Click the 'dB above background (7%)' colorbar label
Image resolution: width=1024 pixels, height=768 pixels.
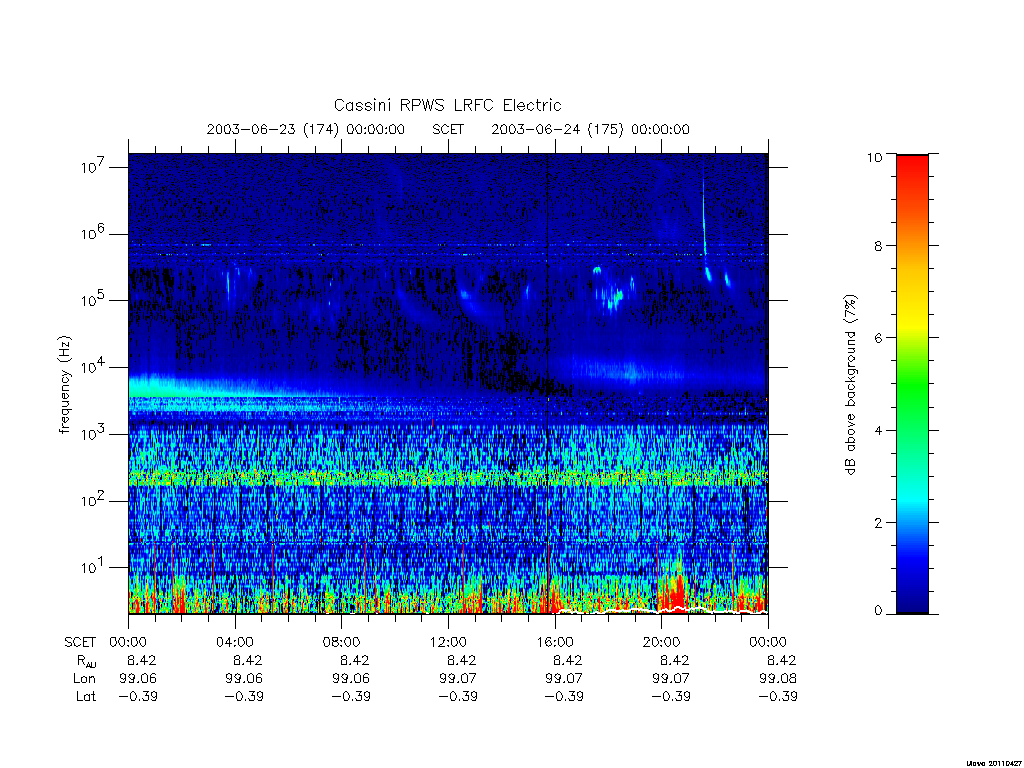pos(850,384)
